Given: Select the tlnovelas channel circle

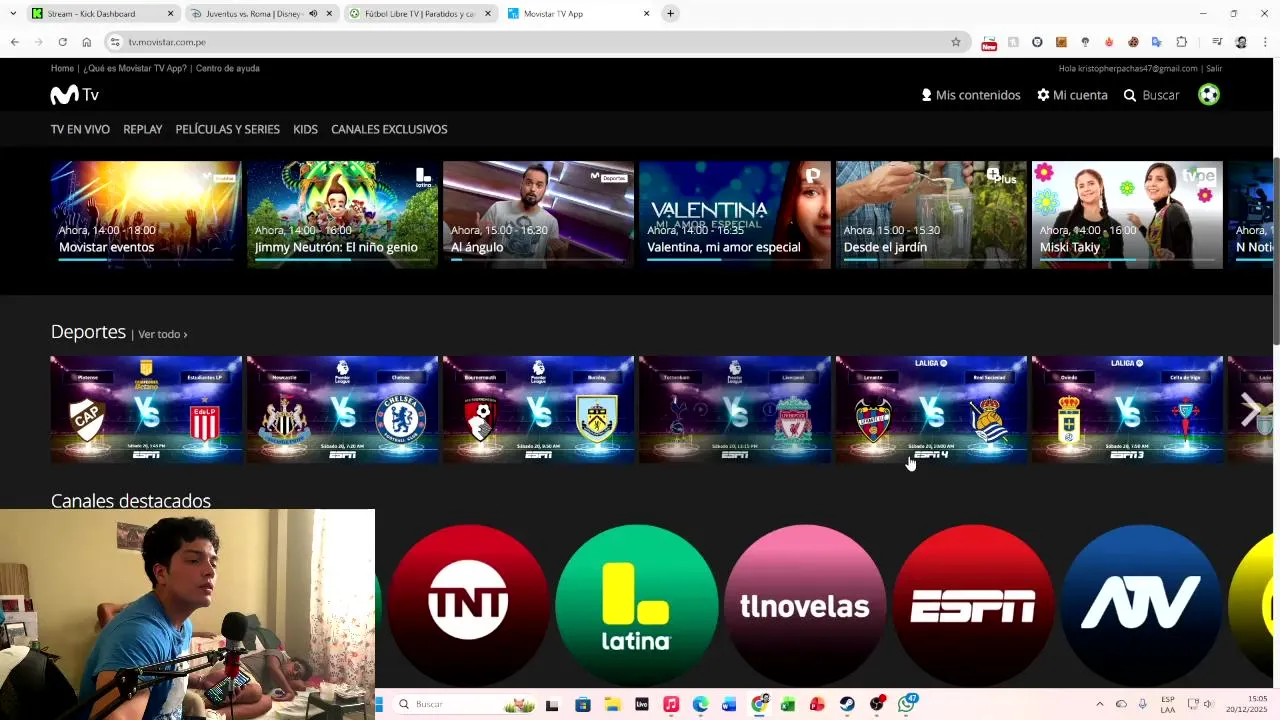Looking at the screenshot, I should (x=805, y=605).
